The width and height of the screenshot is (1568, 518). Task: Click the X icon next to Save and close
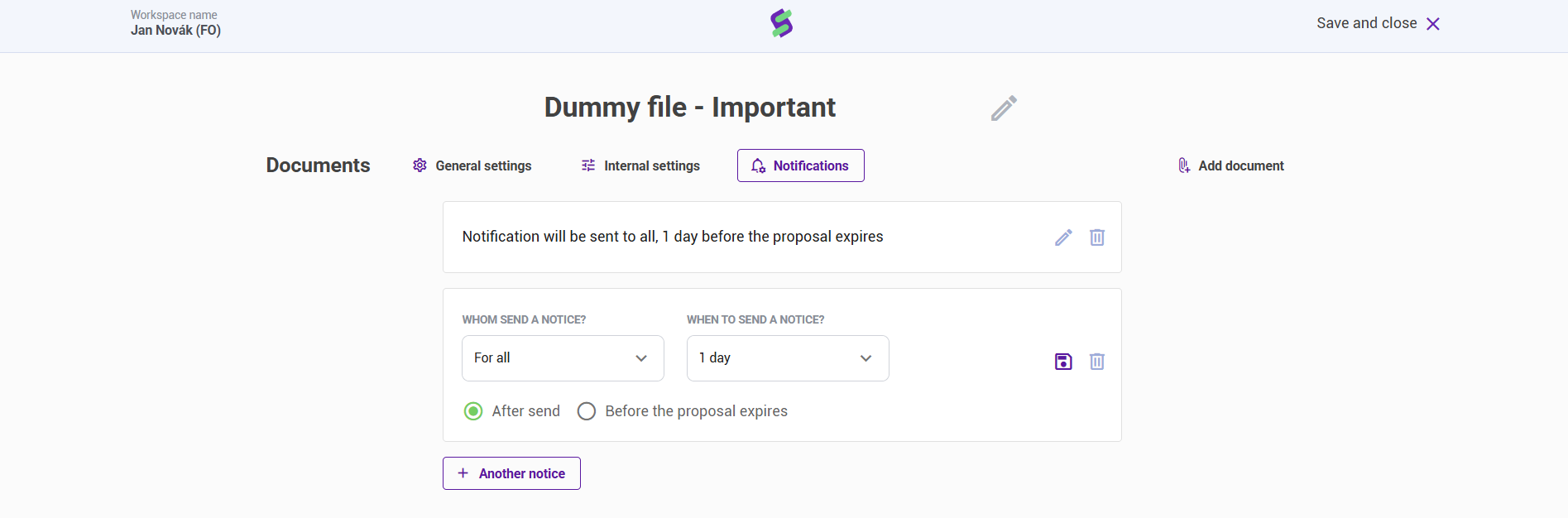[x=1433, y=24]
